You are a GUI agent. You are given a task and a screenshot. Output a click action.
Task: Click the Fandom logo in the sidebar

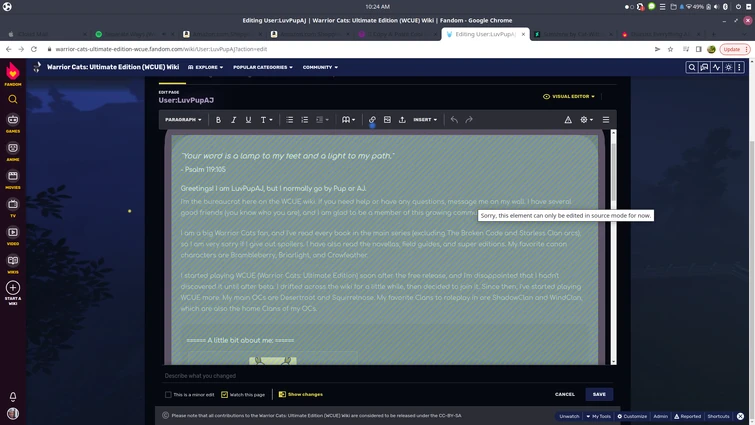click(x=13, y=74)
